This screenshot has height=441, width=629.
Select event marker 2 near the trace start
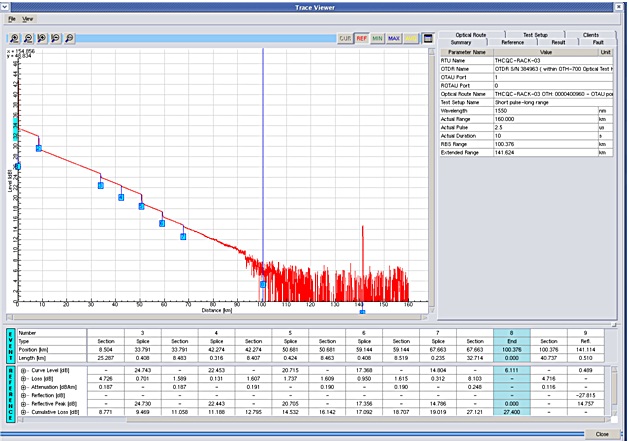click(x=39, y=148)
